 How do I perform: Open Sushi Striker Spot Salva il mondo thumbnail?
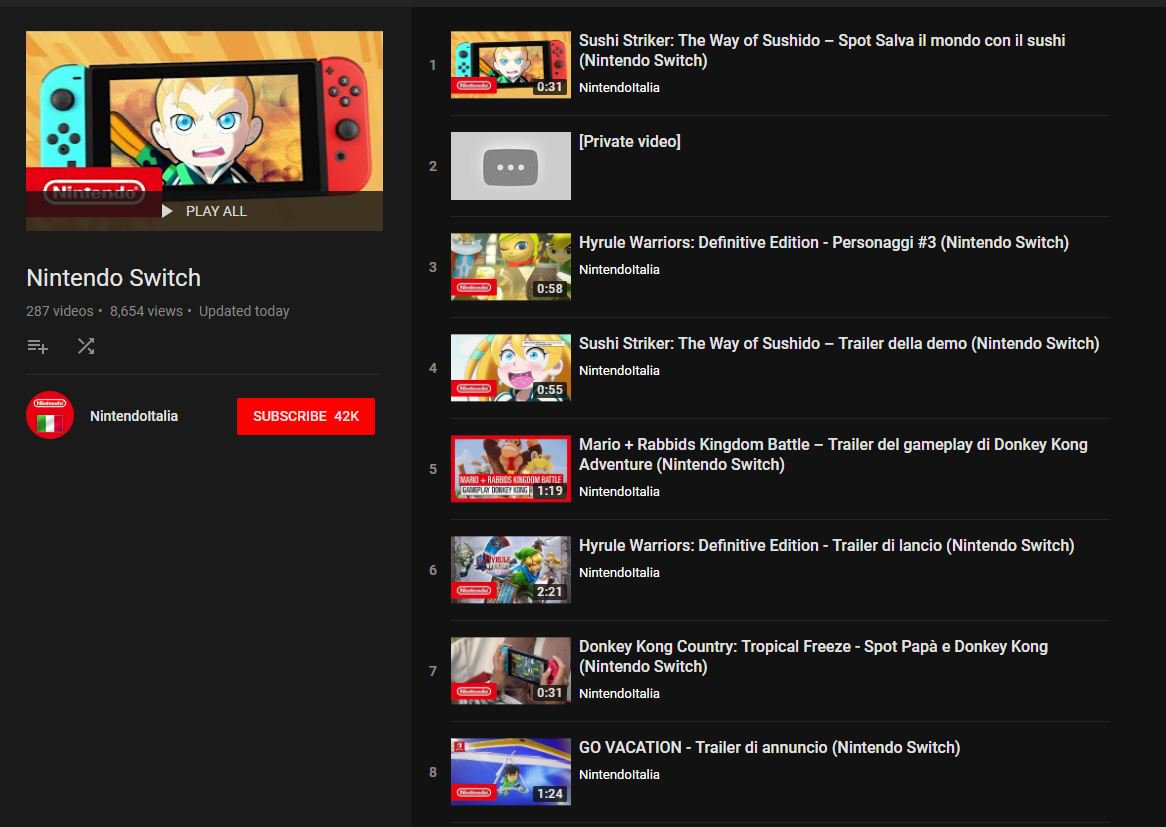pyautogui.click(x=511, y=65)
